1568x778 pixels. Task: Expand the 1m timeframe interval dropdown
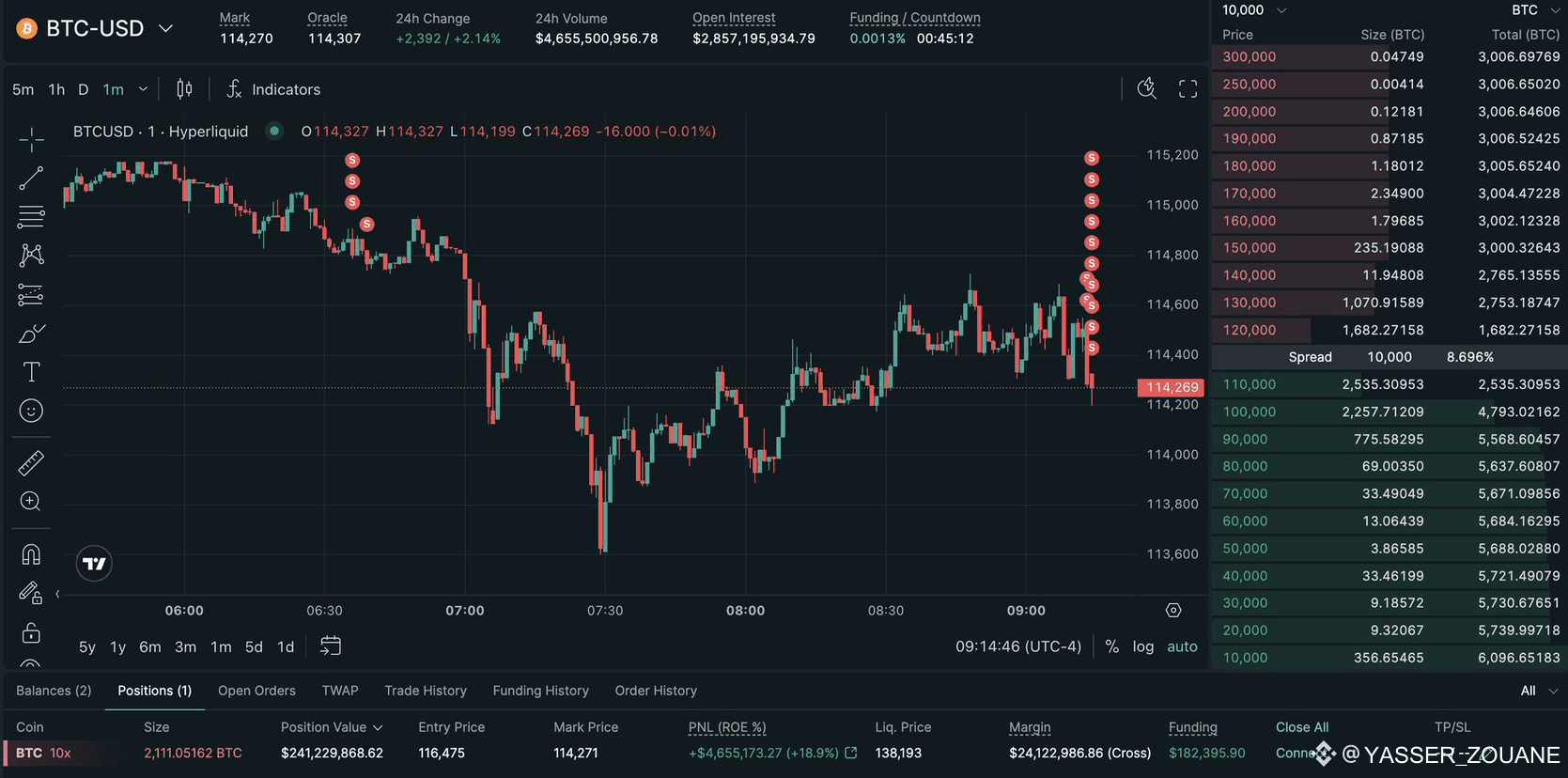143,89
